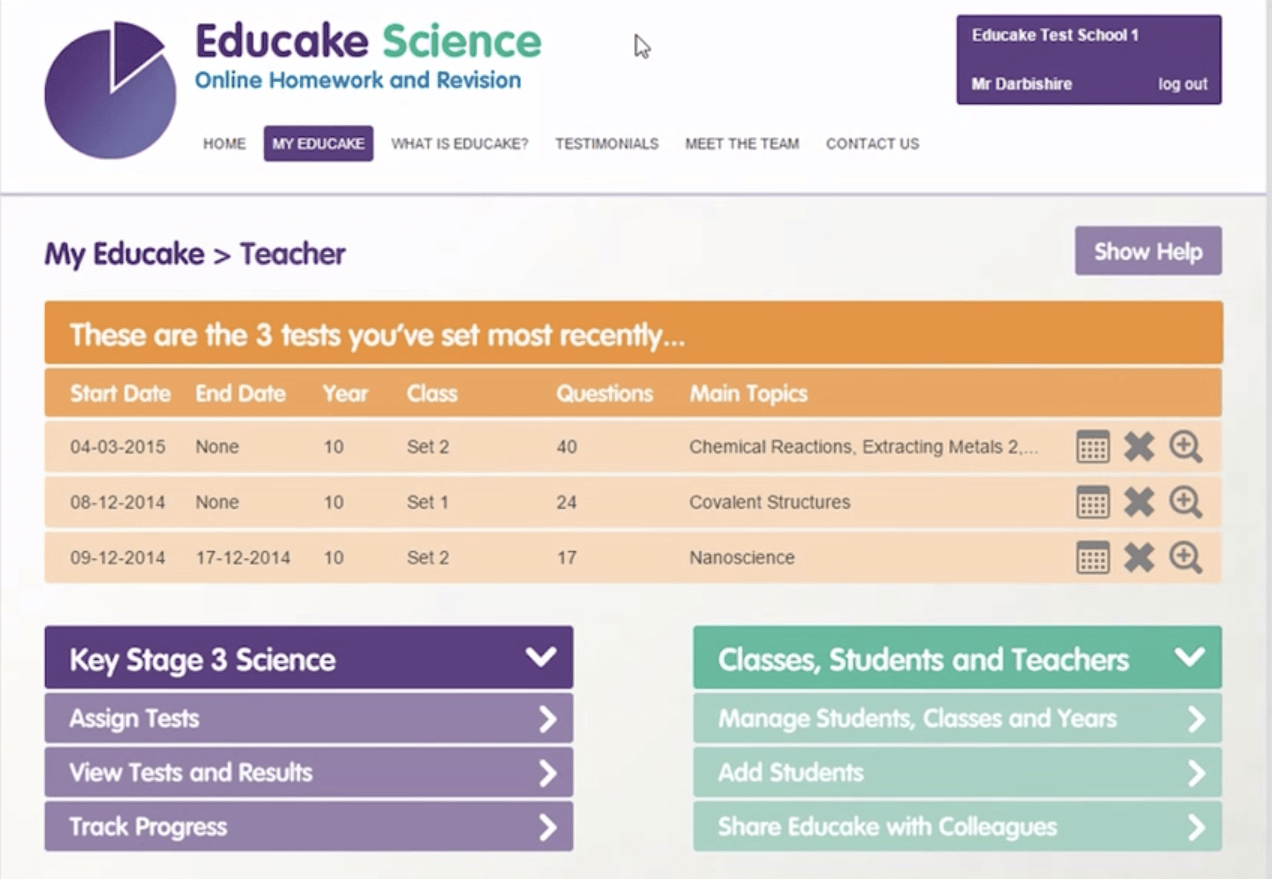Collapse the Classes, Students and Teachers panel chevron
1272x879 pixels.
coord(1189,659)
